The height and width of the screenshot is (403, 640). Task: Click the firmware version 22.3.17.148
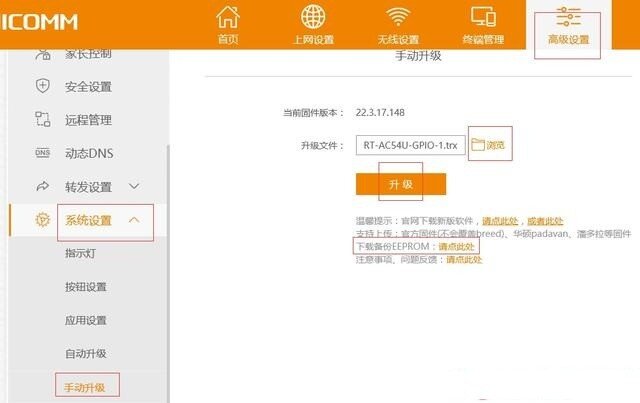tap(380, 112)
